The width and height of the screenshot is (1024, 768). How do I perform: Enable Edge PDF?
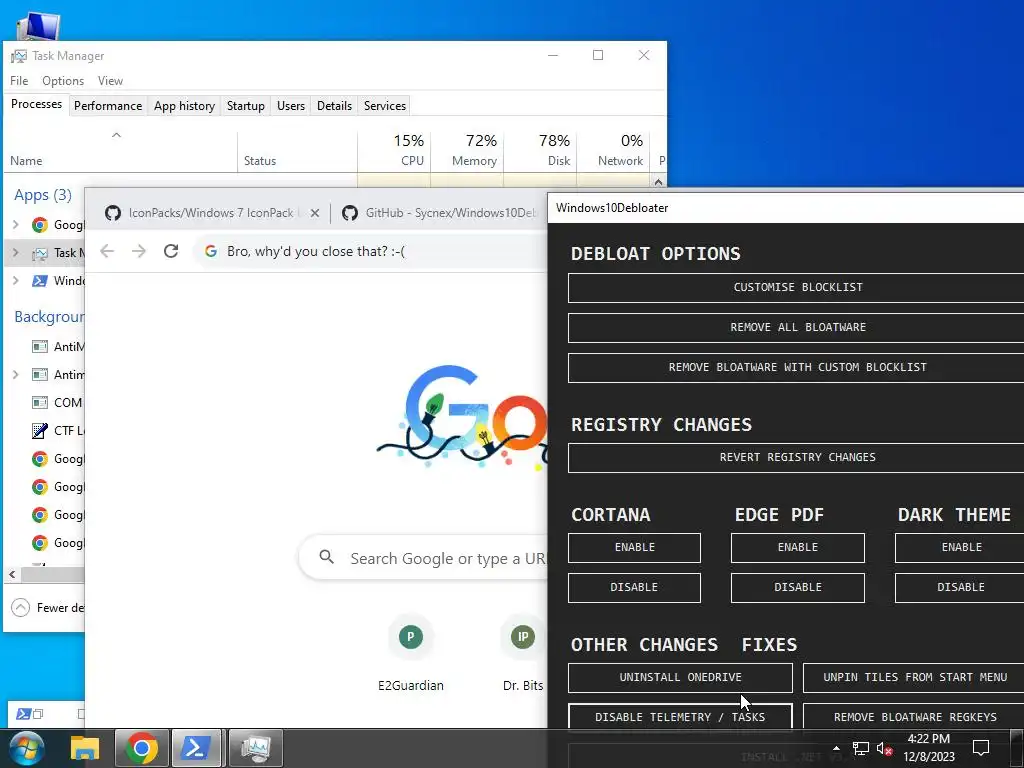[798, 548]
